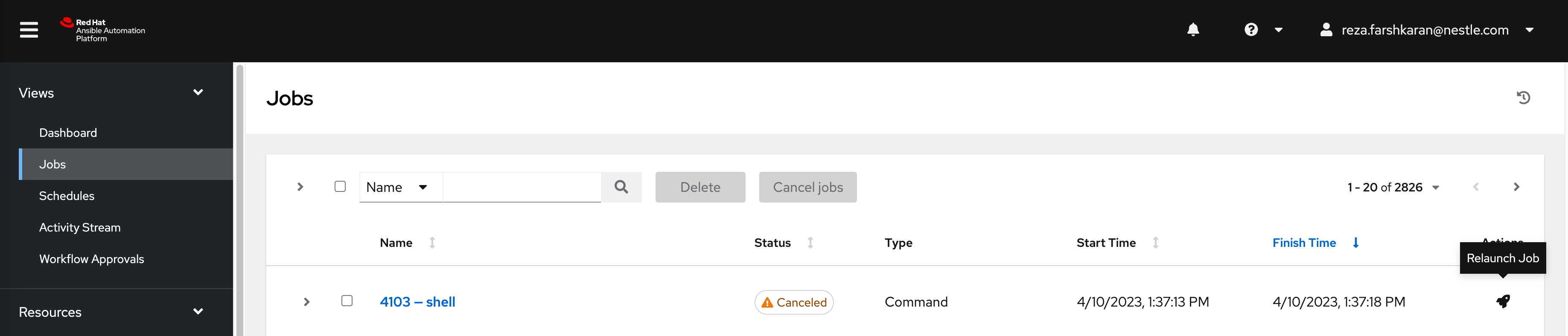The height and width of the screenshot is (336, 1568).
Task: Relaunch job 4103 with rocket icon
Action: pyautogui.click(x=1502, y=301)
